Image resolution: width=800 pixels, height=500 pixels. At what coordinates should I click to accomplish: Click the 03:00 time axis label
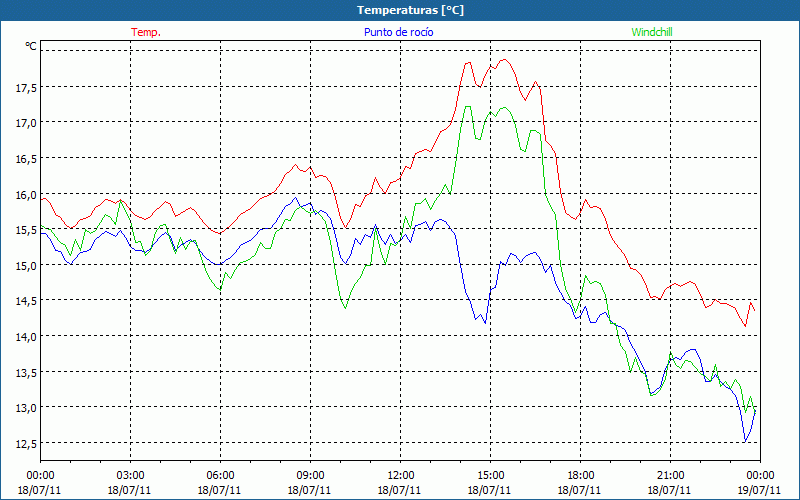click(x=130, y=476)
